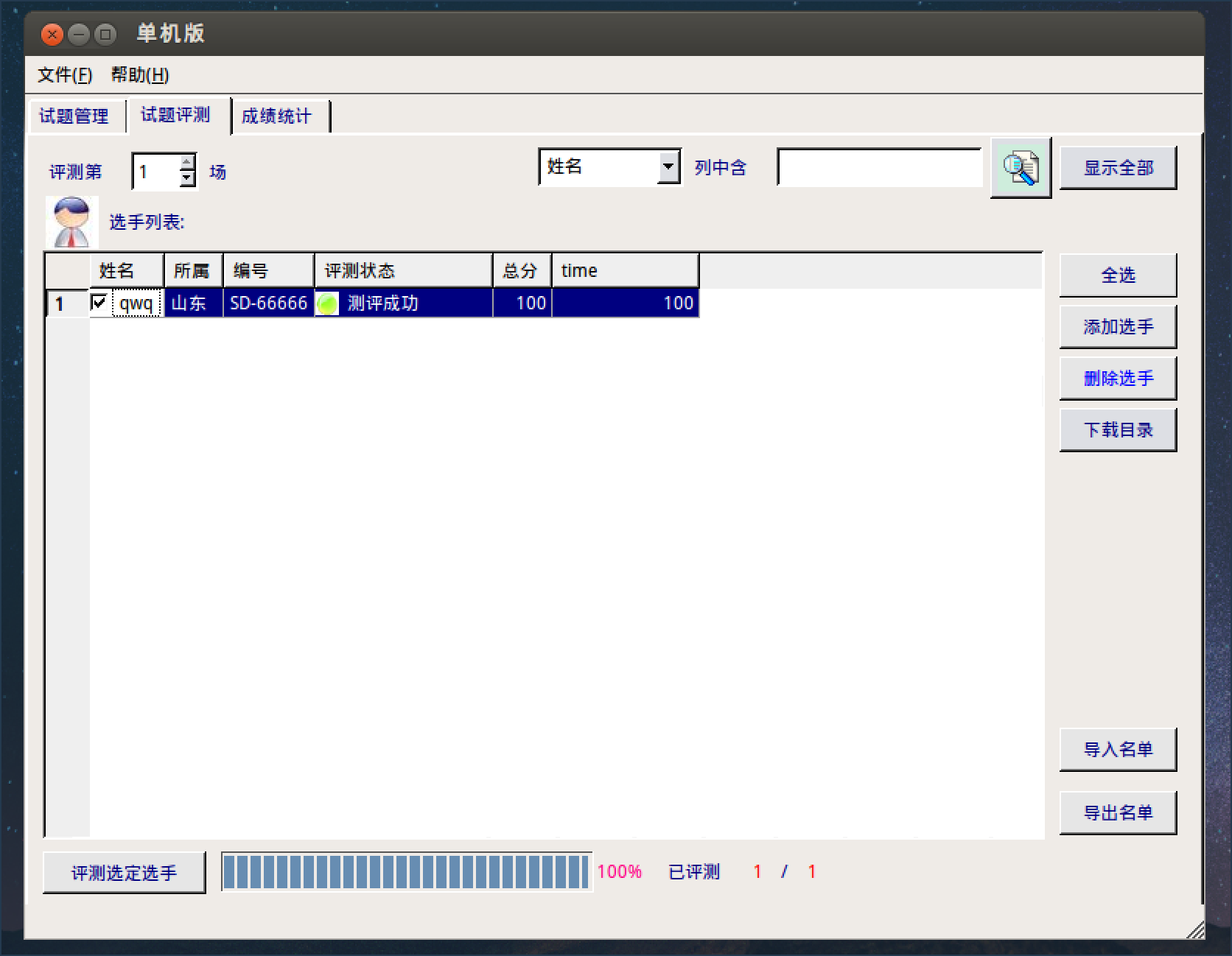Open the 帮助(H) menu

(x=140, y=75)
